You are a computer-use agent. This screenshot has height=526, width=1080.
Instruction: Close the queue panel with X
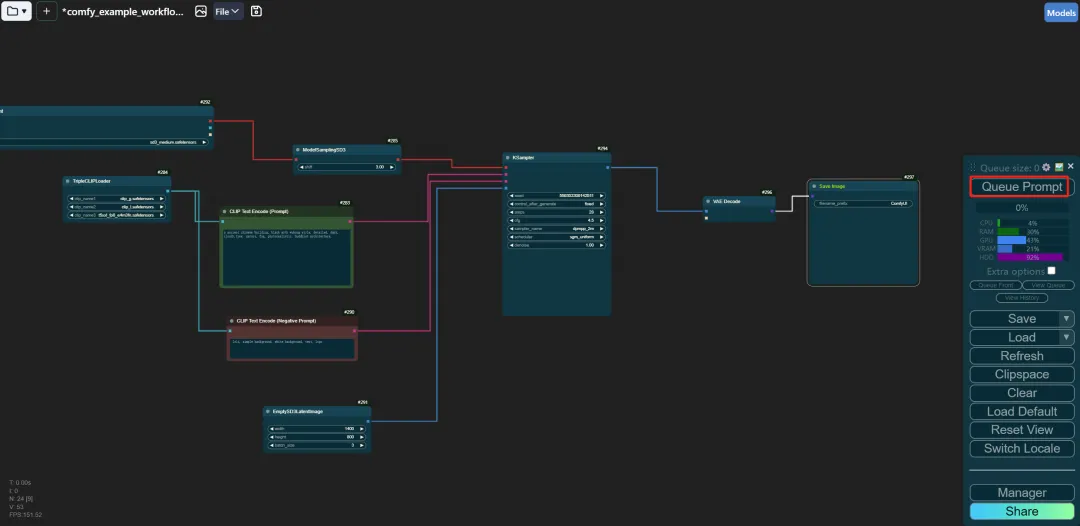click(1070, 167)
